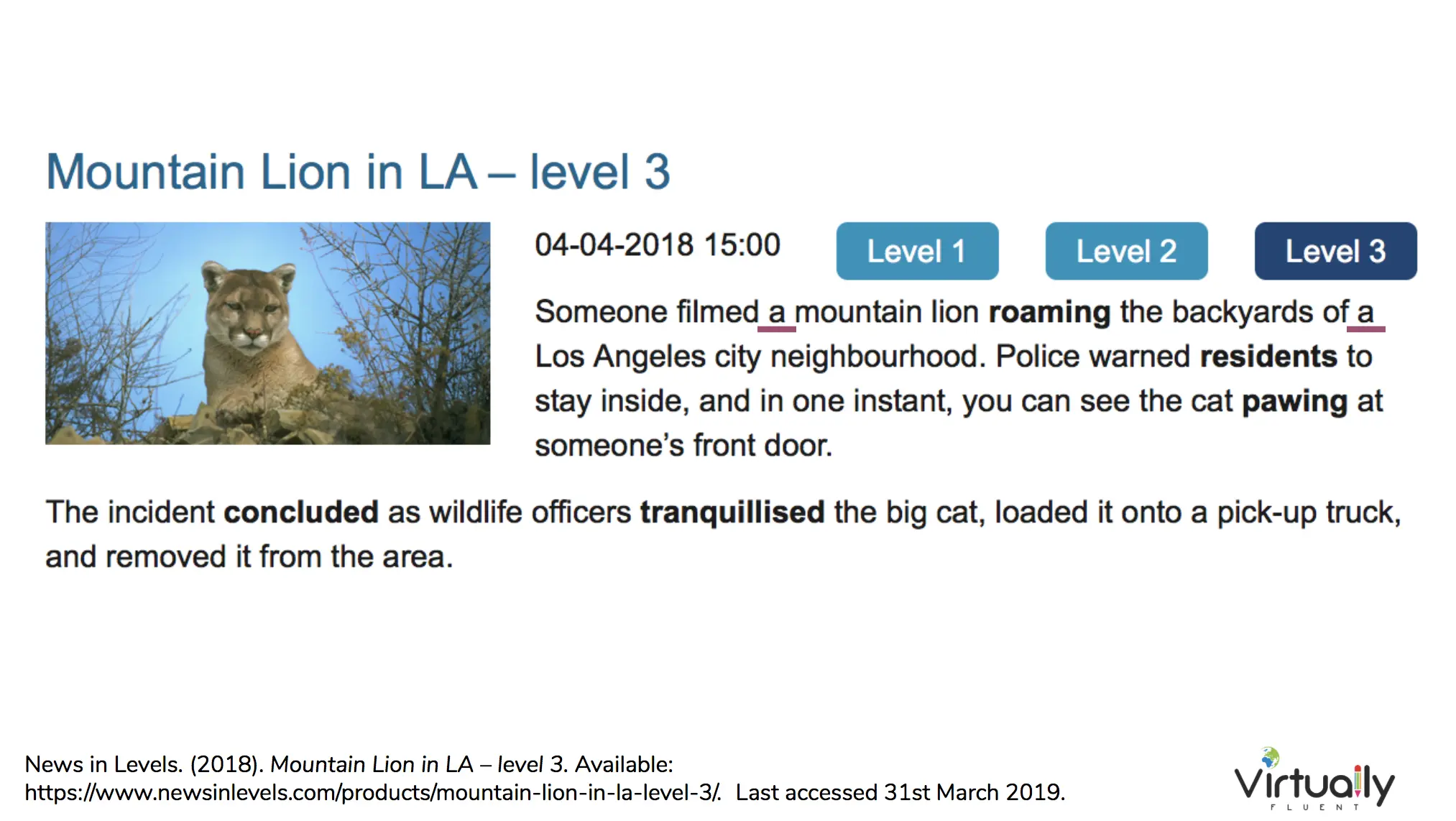Click the globe atop Virtually logo

1271,757
